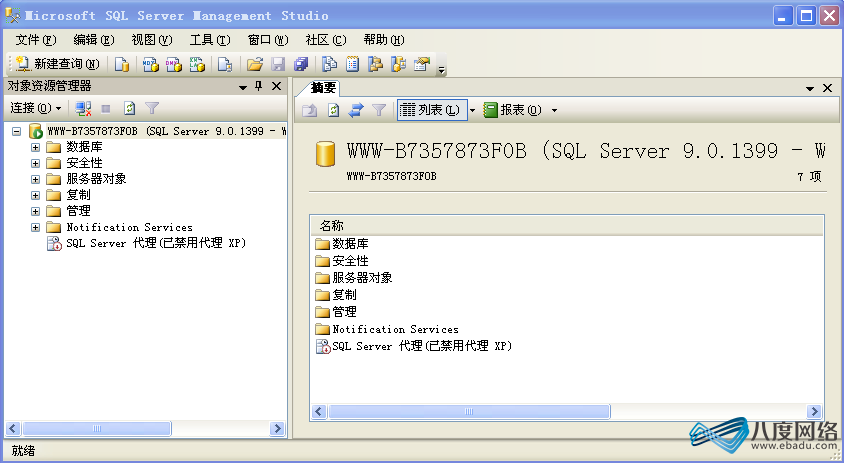The width and height of the screenshot is (844, 463).
Task: Select Notification Services in the summary list
Action: (395, 329)
